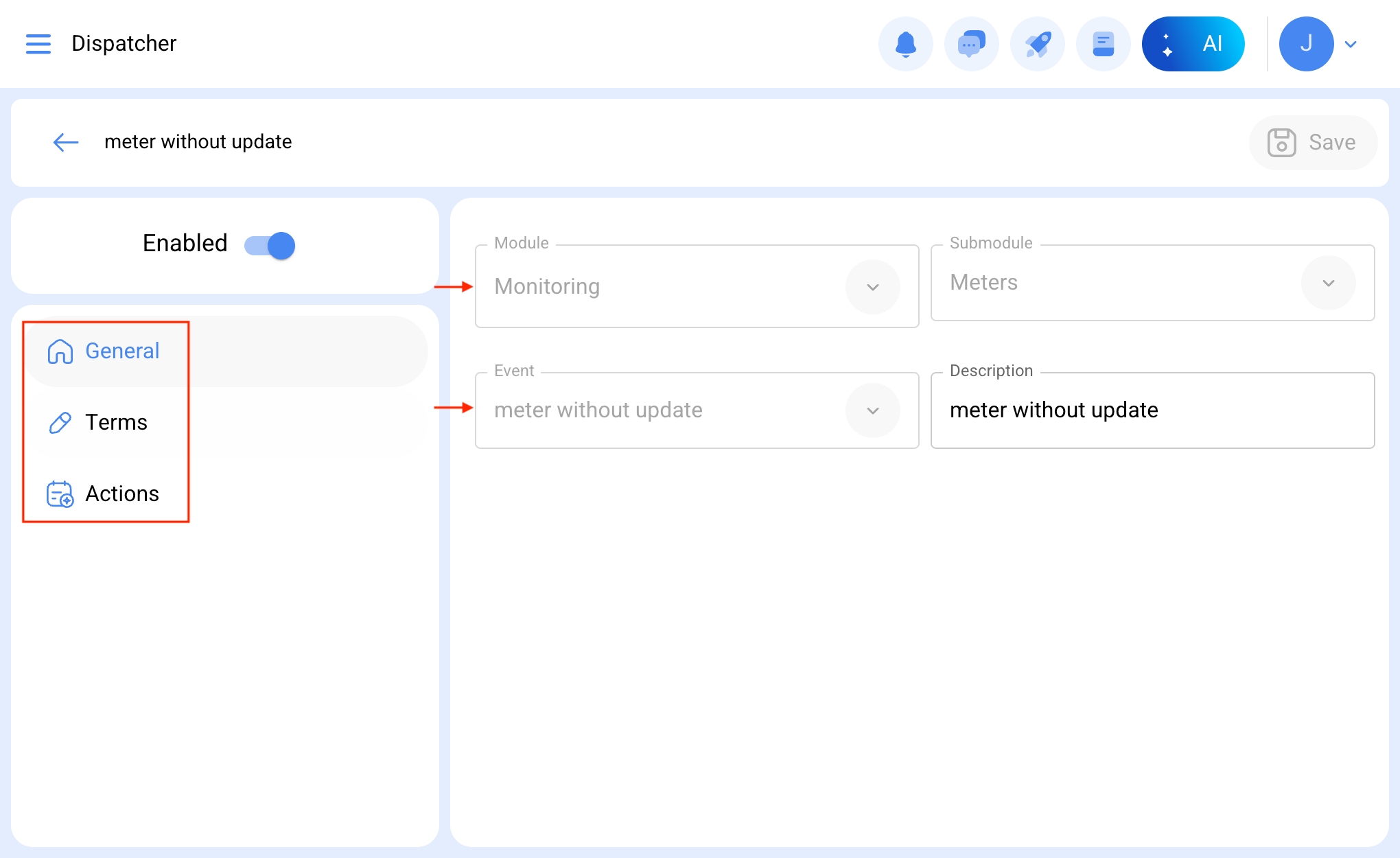Open the notifications bell
Screen dimensions: 1400x858
point(906,44)
